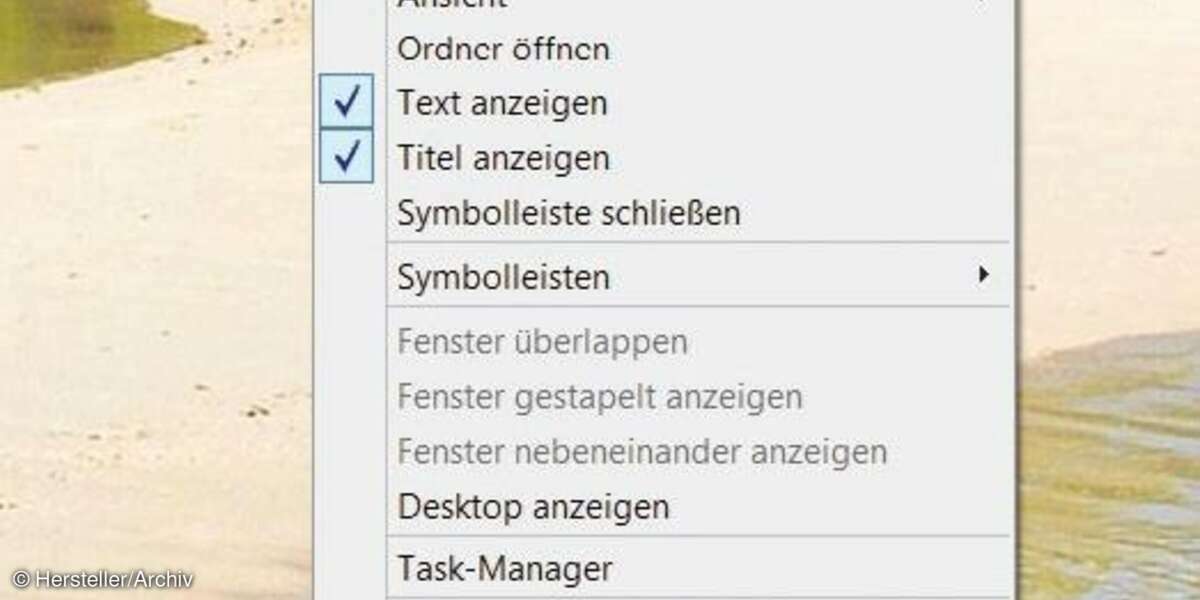Click "Text anzeigen" to hide button text

coord(502,102)
